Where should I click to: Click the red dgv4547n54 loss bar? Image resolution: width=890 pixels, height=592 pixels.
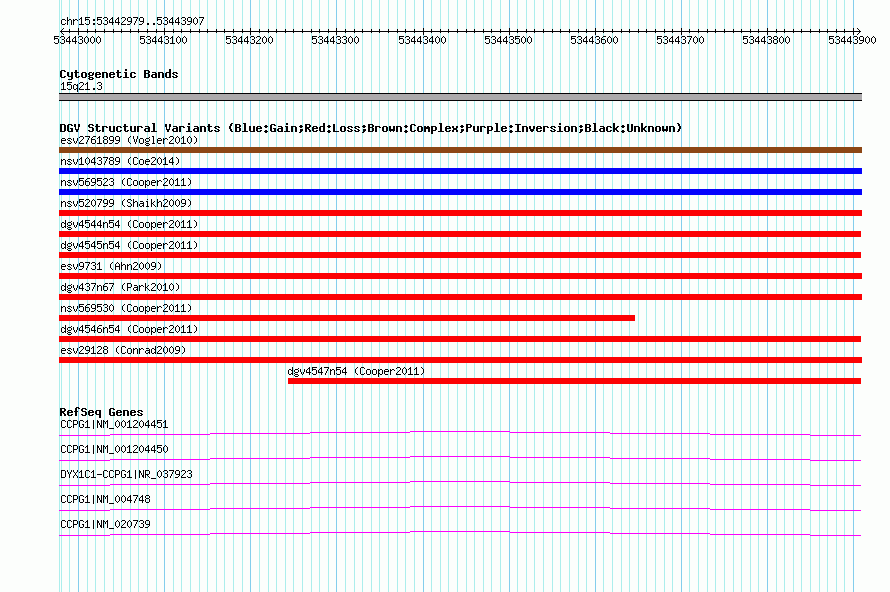574,381
